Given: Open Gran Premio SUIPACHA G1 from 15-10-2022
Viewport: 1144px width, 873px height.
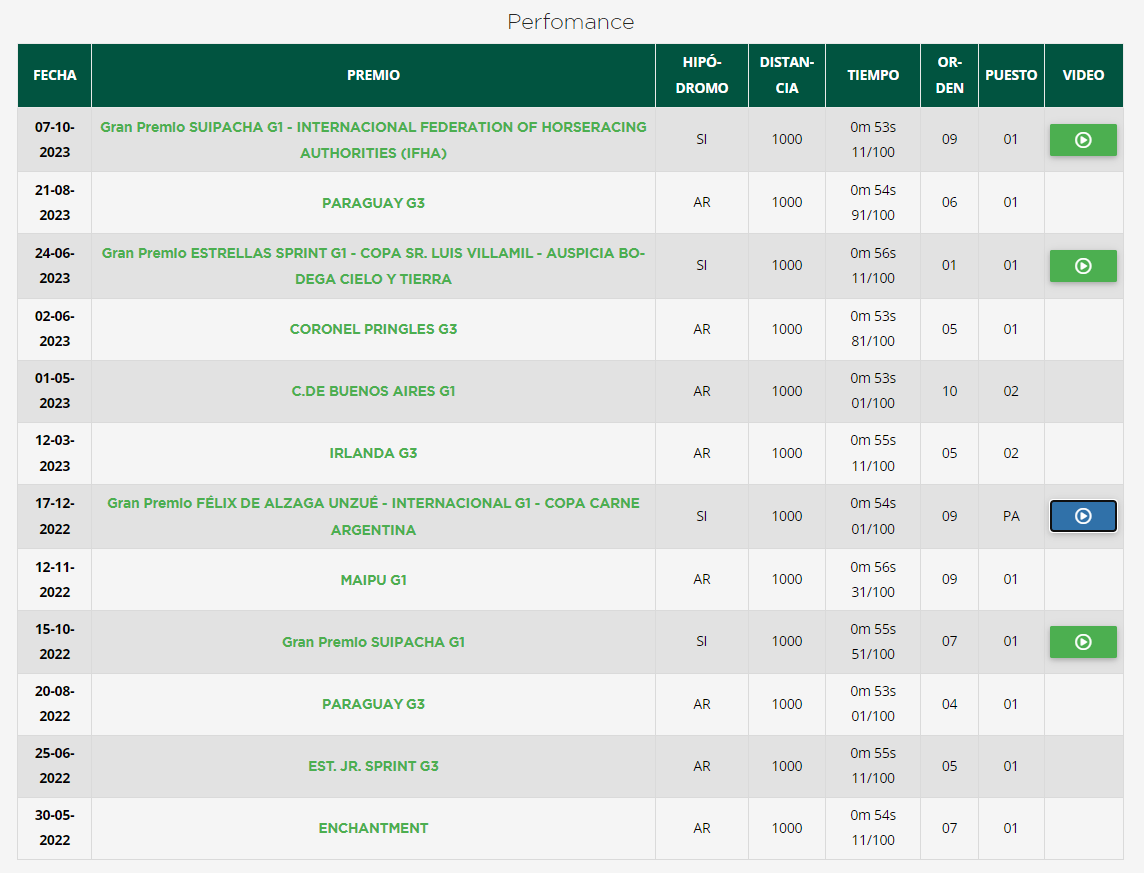Looking at the screenshot, I should point(373,642).
